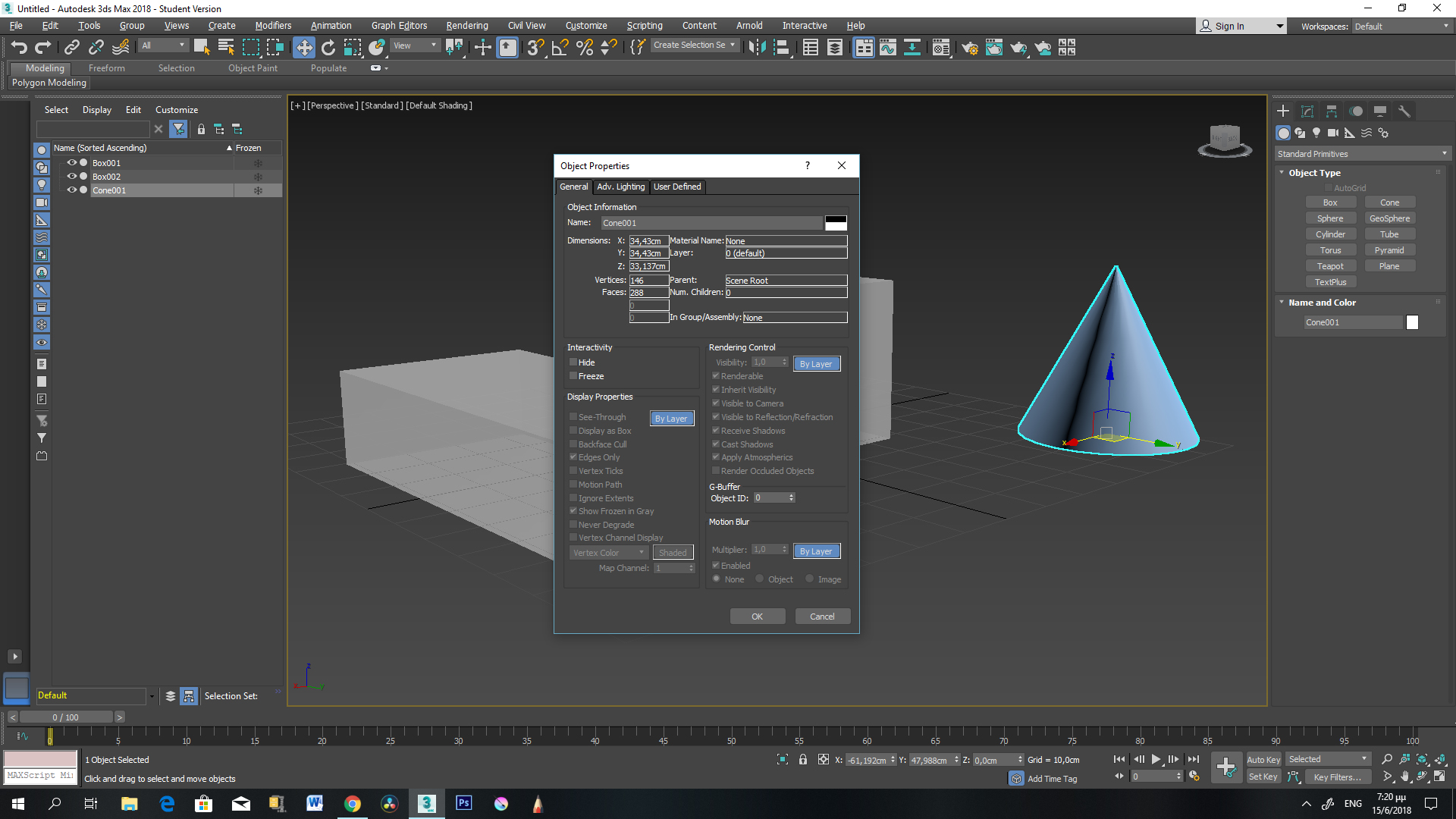Click the Render Setup icon in toolbar
Screen dimensions: 1456x819
(x=966, y=47)
